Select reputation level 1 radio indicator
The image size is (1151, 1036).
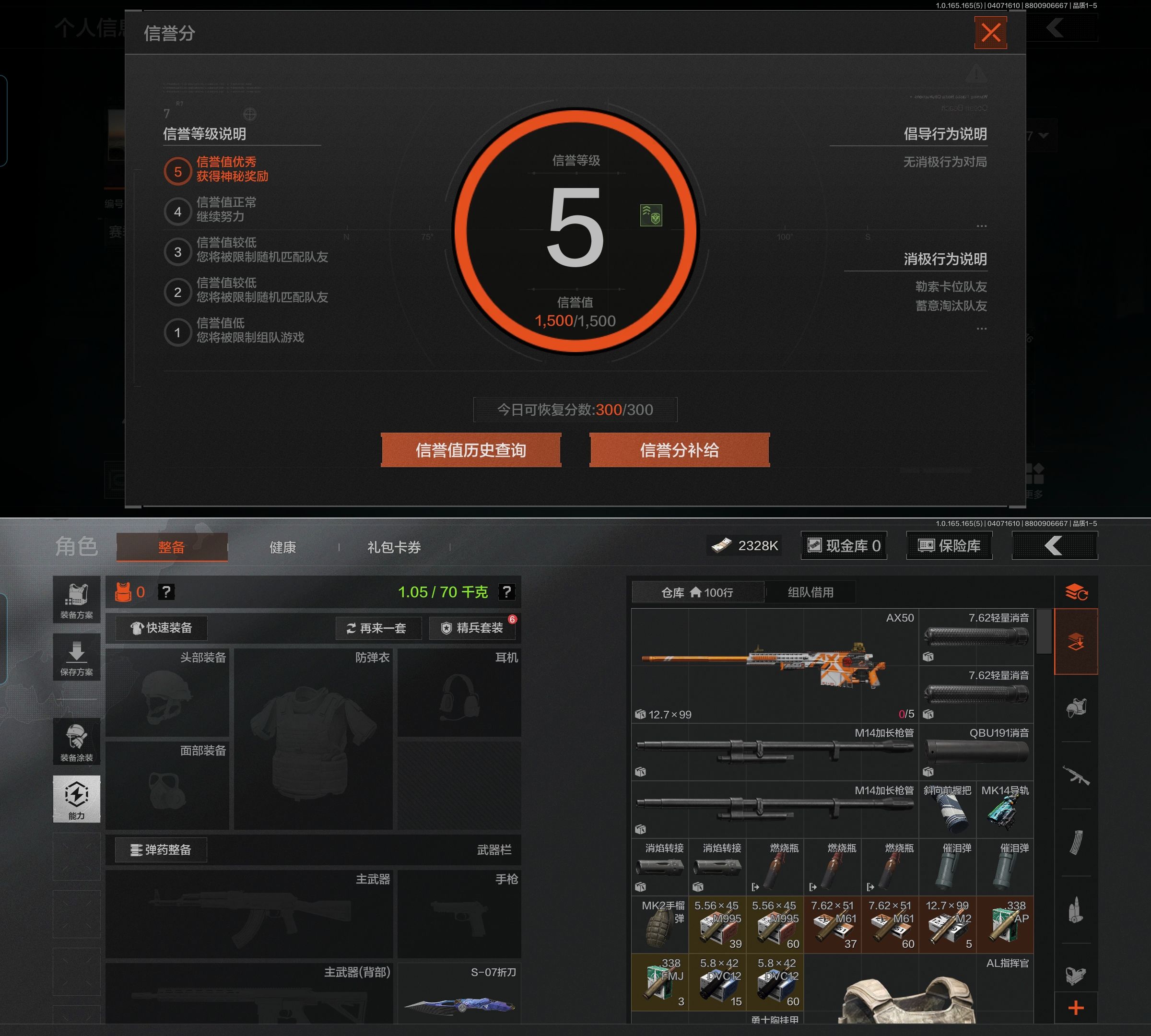[x=177, y=332]
